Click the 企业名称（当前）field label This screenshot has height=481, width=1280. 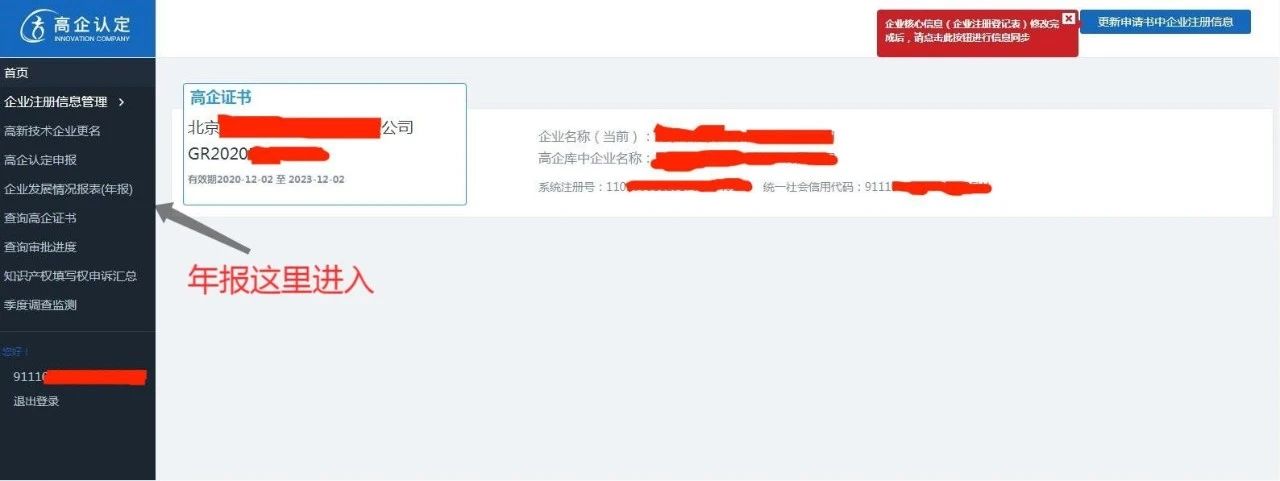[595, 136]
